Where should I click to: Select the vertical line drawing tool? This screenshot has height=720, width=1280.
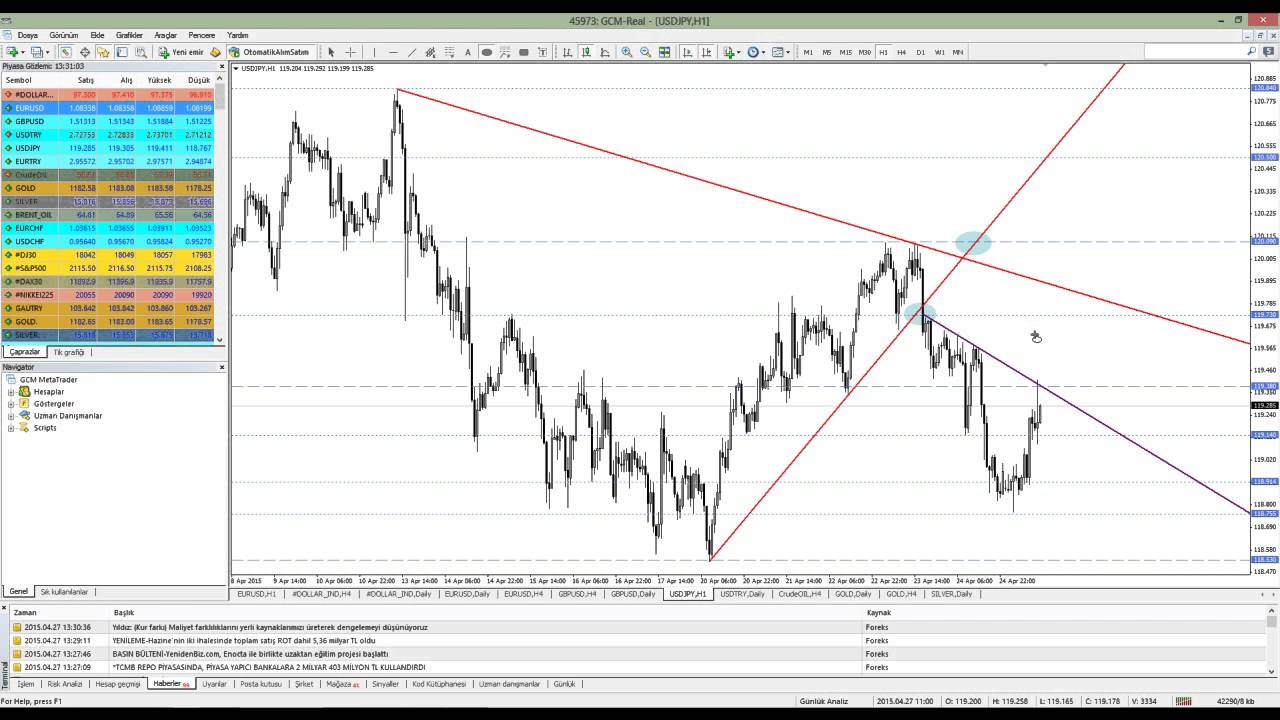tap(374, 52)
